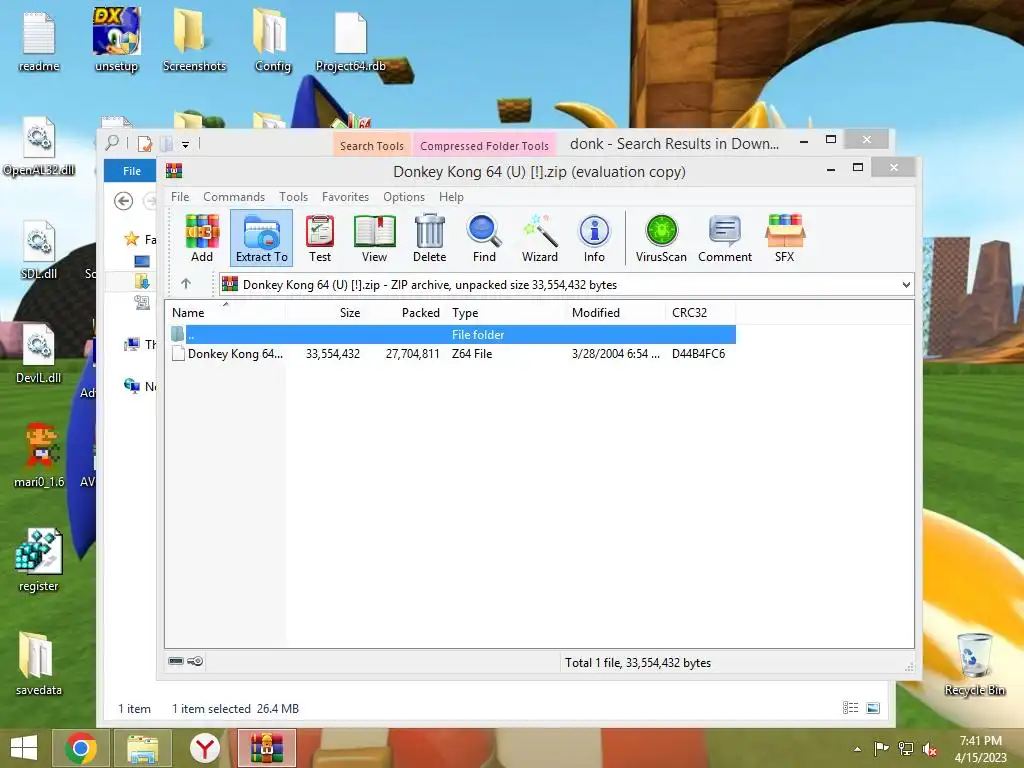Select the mari0_1.6 desktop icon
The height and width of the screenshot is (768, 1024).
pyautogui.click(x=39, y=456)
